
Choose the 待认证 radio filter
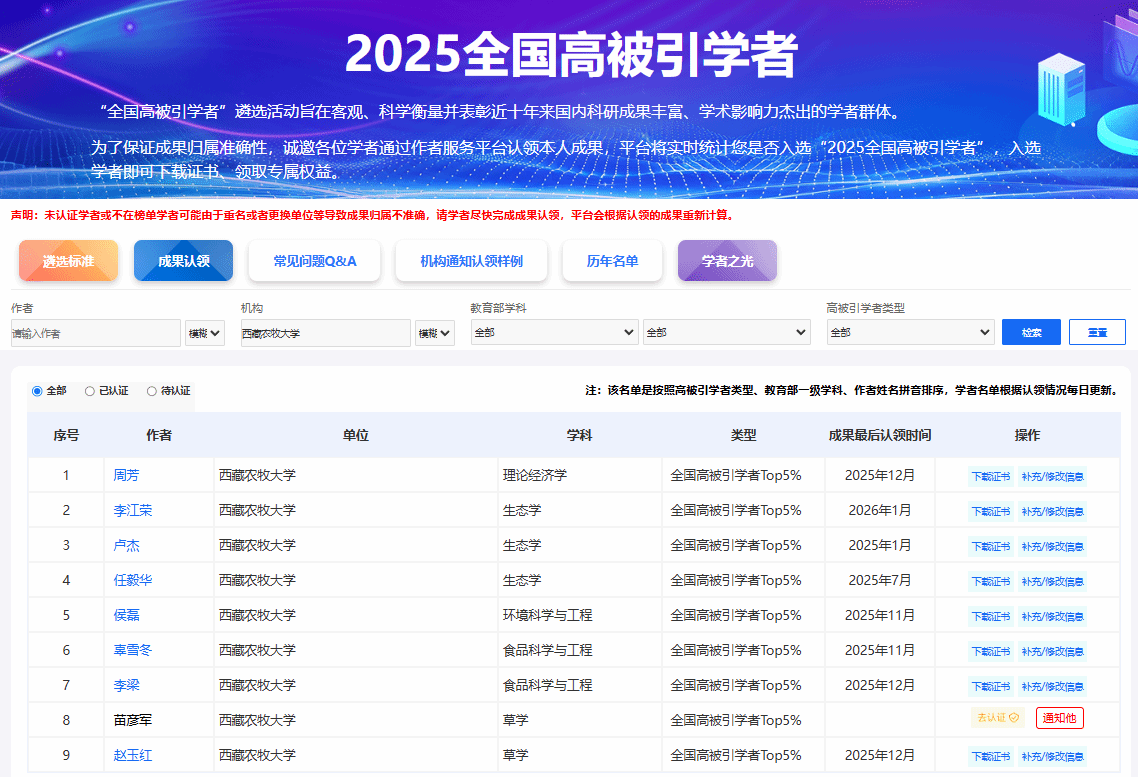click(152, 391)
